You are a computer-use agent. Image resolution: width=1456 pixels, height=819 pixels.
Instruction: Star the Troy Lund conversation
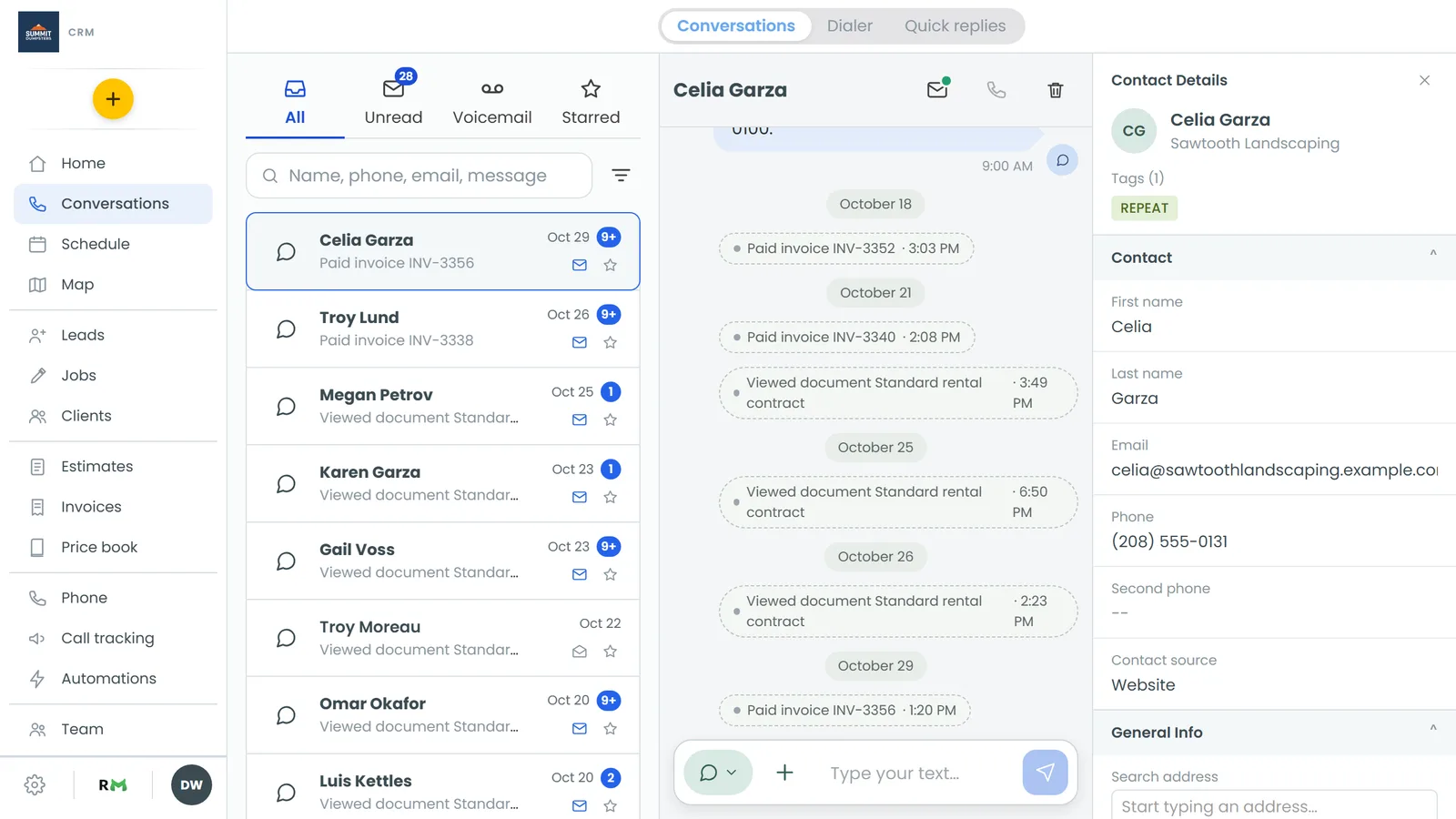coord(611,342)
